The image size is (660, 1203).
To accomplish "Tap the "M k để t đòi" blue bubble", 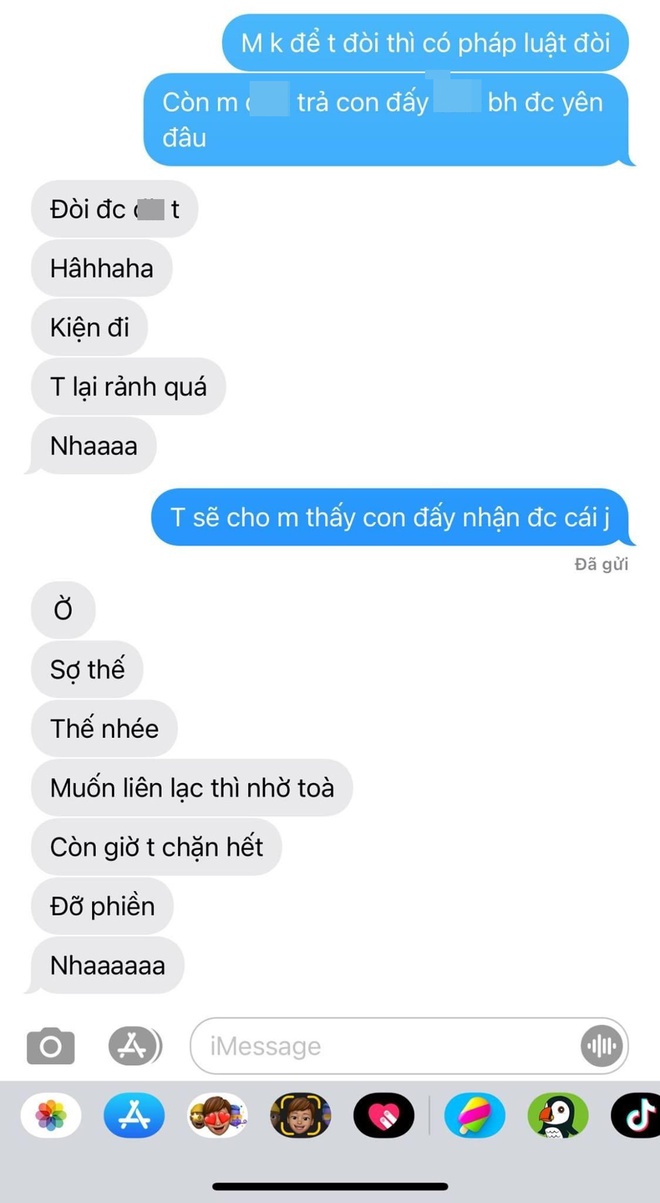I will coord(428,43).
